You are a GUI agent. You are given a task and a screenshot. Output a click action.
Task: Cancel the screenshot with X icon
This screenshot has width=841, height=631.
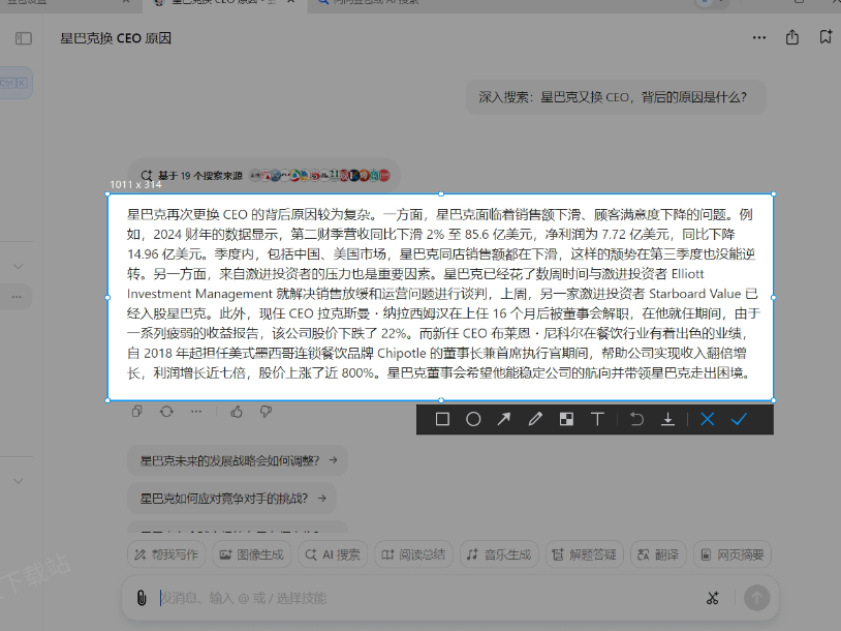(x=707, y=419)
